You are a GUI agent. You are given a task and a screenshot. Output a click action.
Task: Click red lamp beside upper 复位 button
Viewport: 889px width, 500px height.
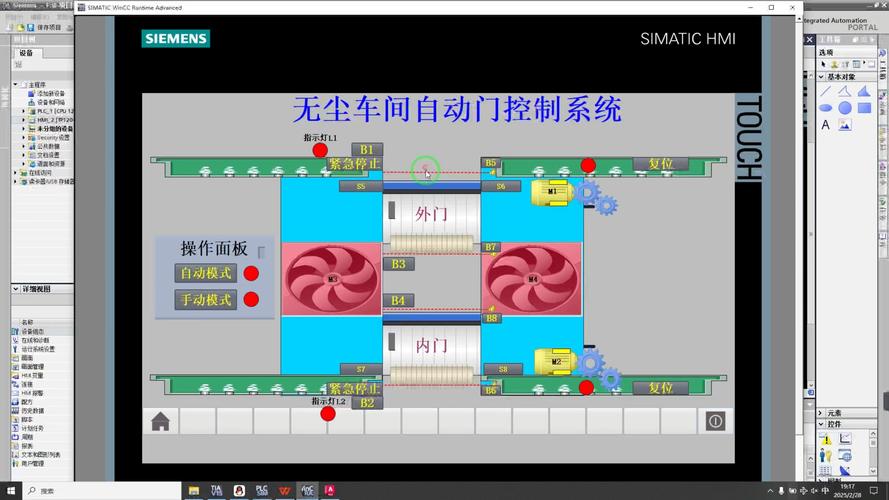(x=588, y=165)
